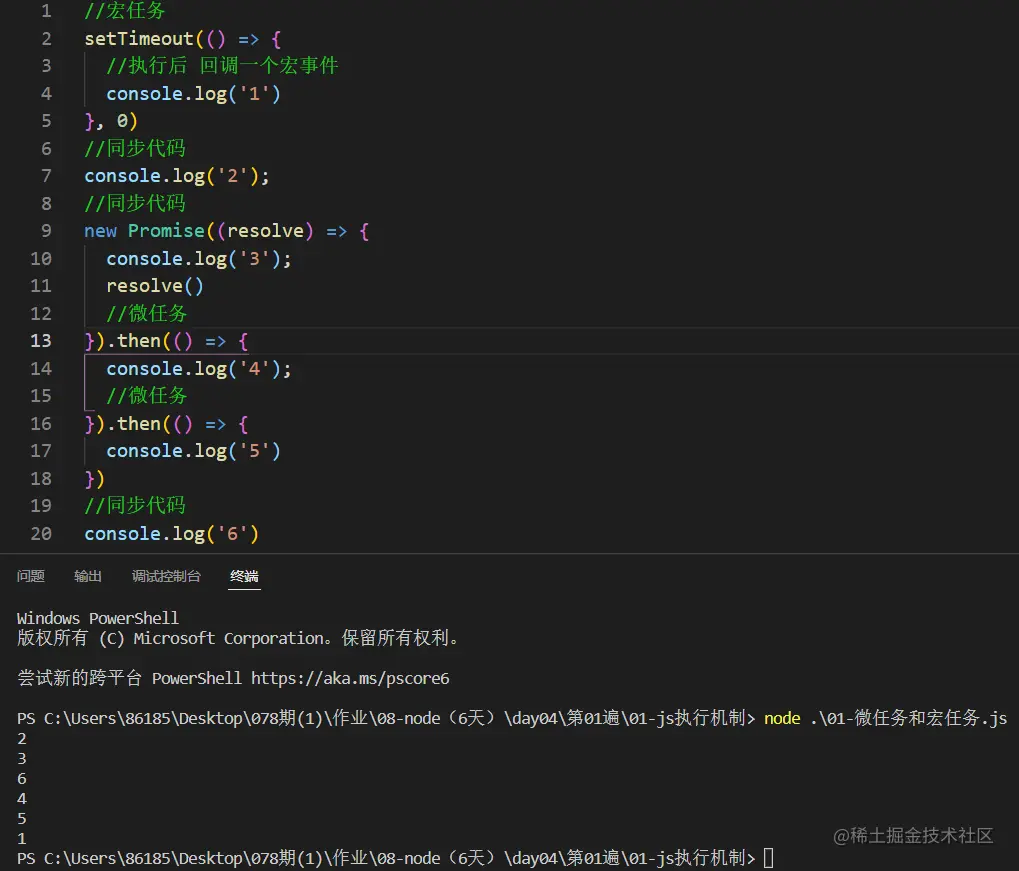Viewport: 1019px width, 871px height.
Task: Click the //同步代码 comment on line 19
Action: click(135, 506)
